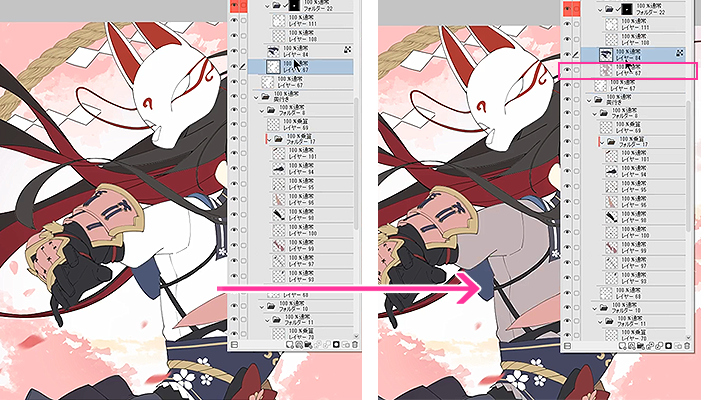Image resolution: width=701 pixels, height=400 pixels.
Task: Click the pattern icon on レイヤー 84 row, left panel
Action: (x=347, y=51)
